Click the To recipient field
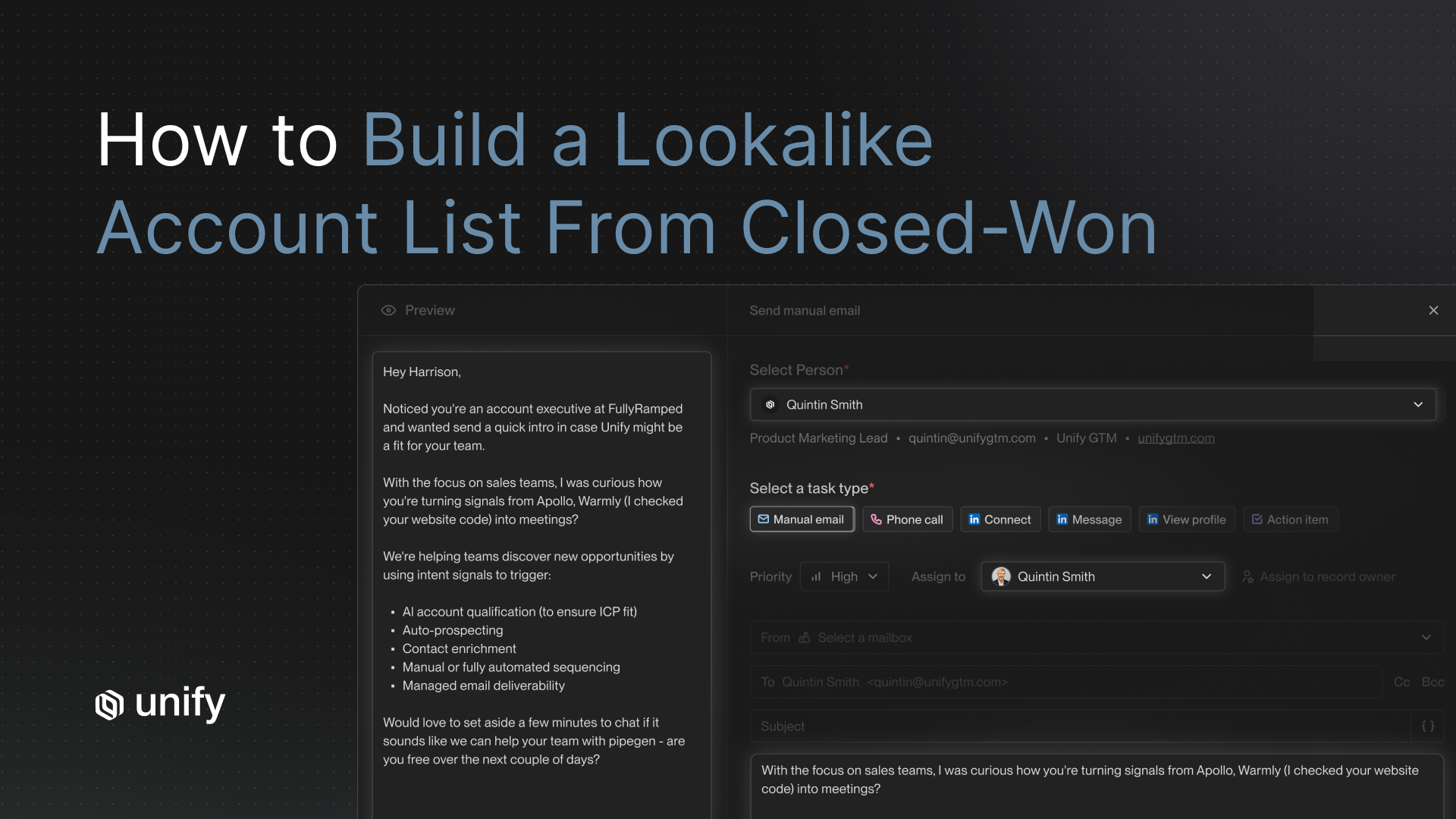 (1066, 682)
